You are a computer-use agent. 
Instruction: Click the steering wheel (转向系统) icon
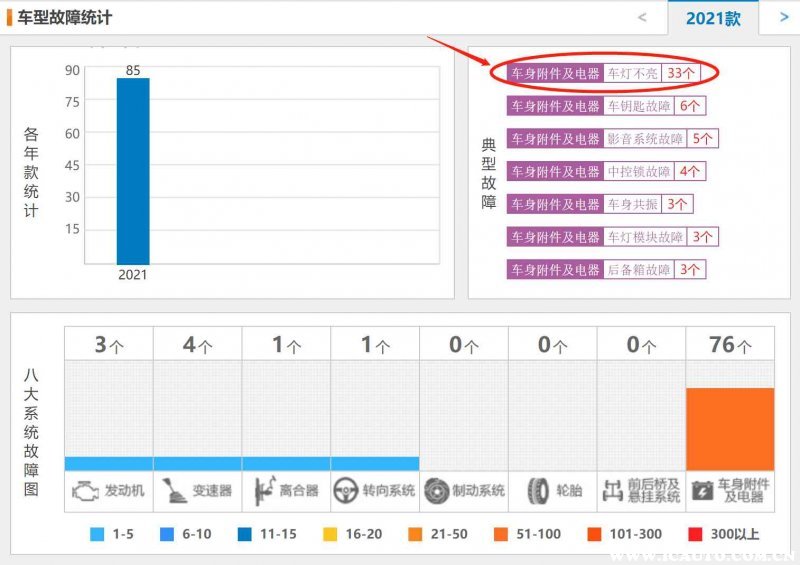346,491
